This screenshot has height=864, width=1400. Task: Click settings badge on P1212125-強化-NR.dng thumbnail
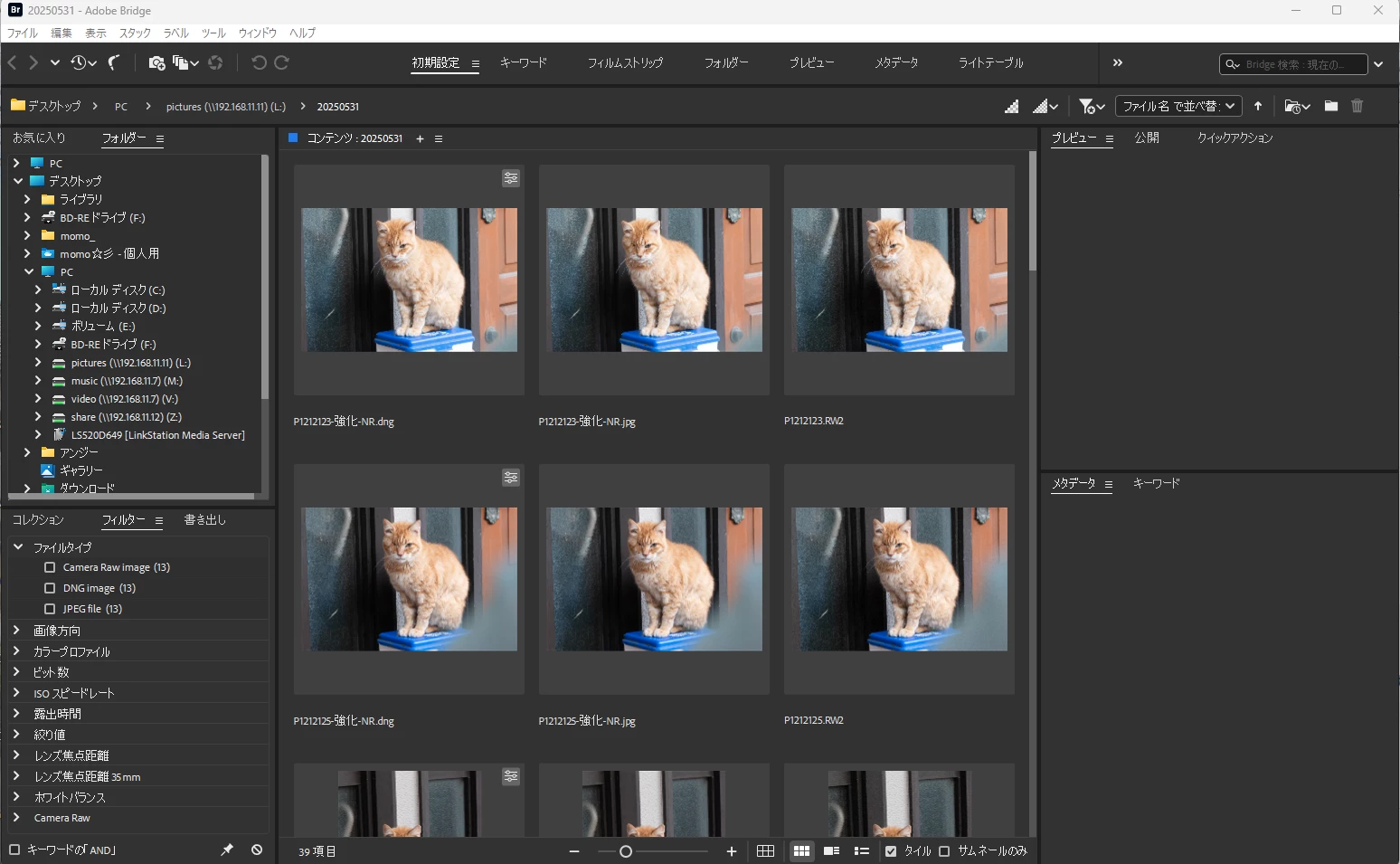511,478
